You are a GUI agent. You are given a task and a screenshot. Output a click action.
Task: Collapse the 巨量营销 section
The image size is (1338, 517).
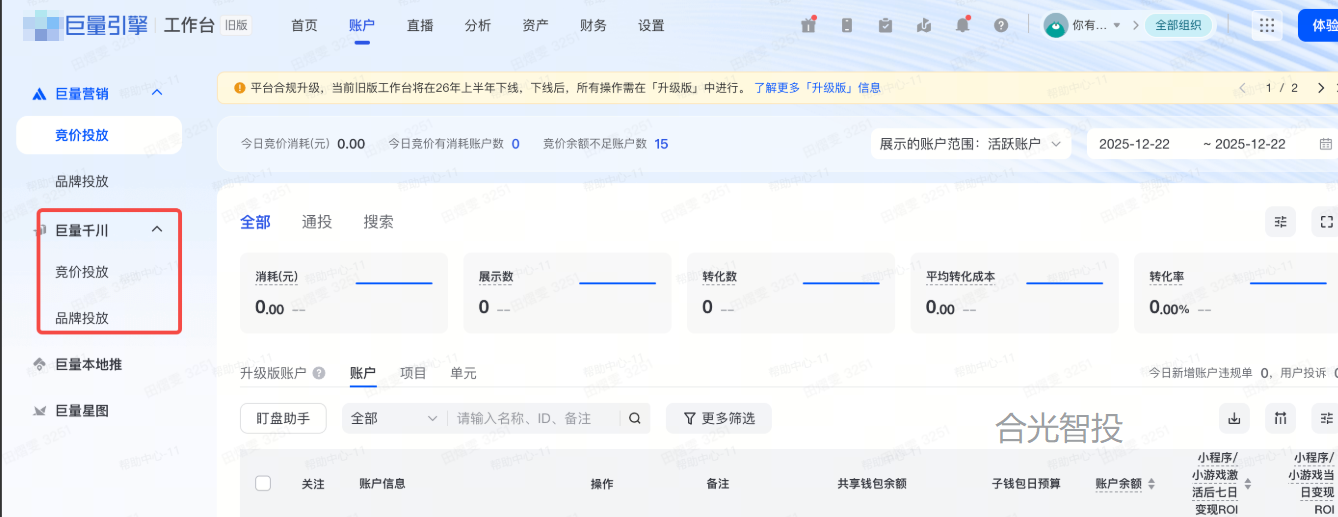(156, 92)
